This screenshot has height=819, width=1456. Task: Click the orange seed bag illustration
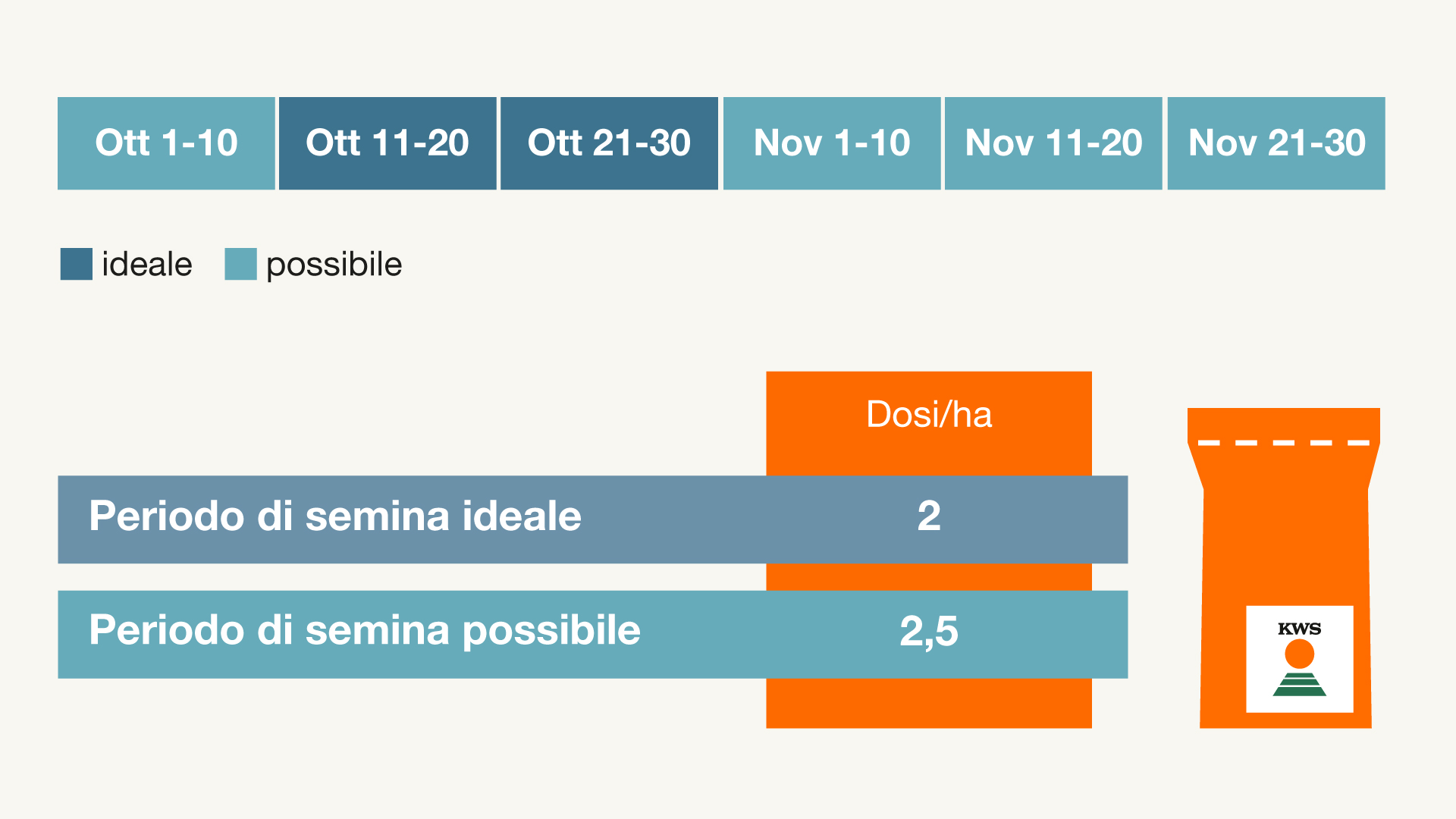click(1285, 546)
